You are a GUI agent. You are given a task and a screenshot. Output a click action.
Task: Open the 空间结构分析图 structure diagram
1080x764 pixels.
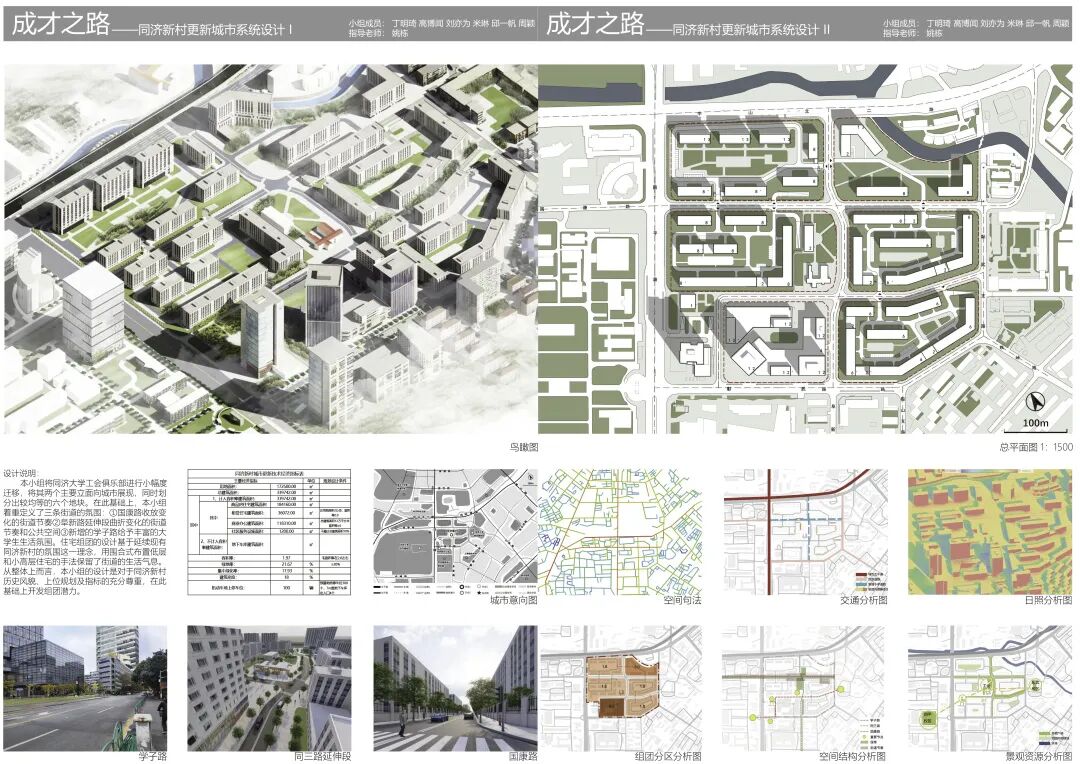click(x=805, y=688)
